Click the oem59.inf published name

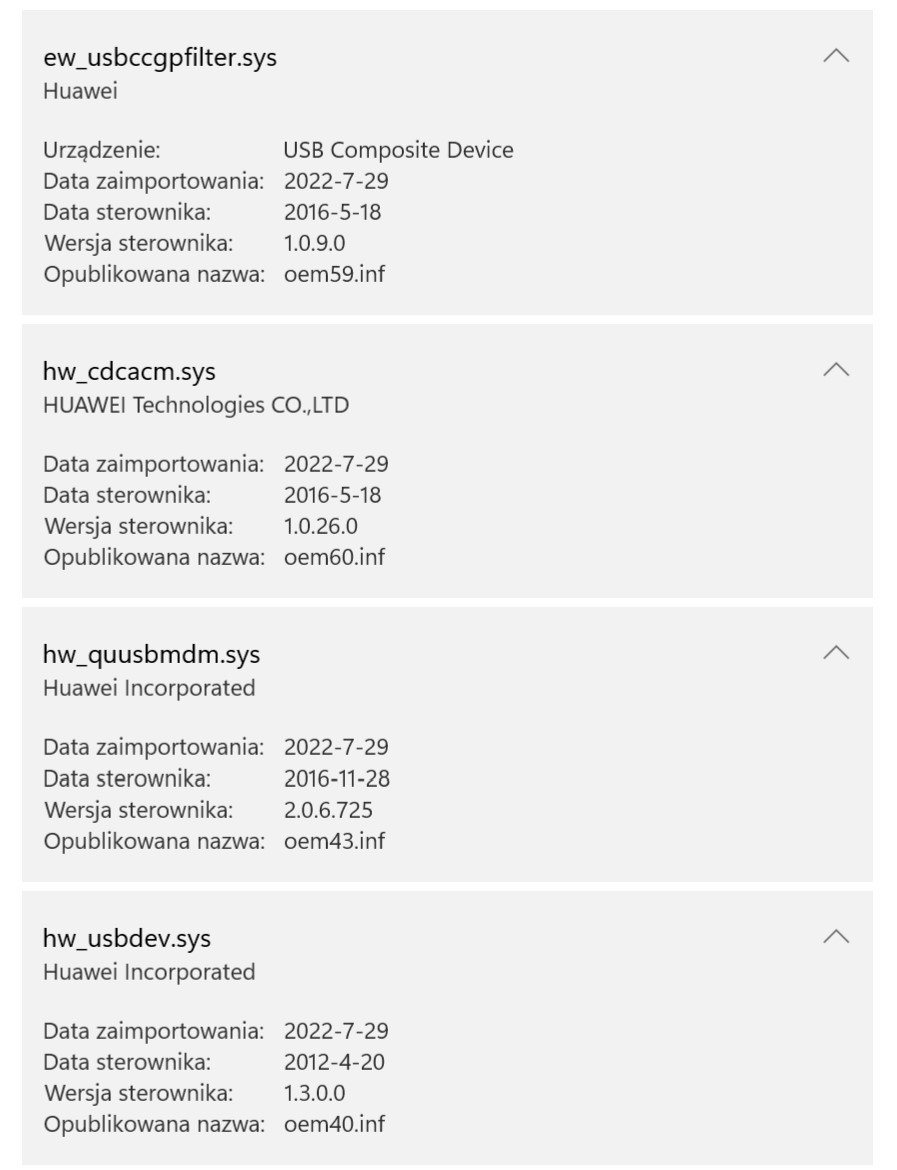334,274
